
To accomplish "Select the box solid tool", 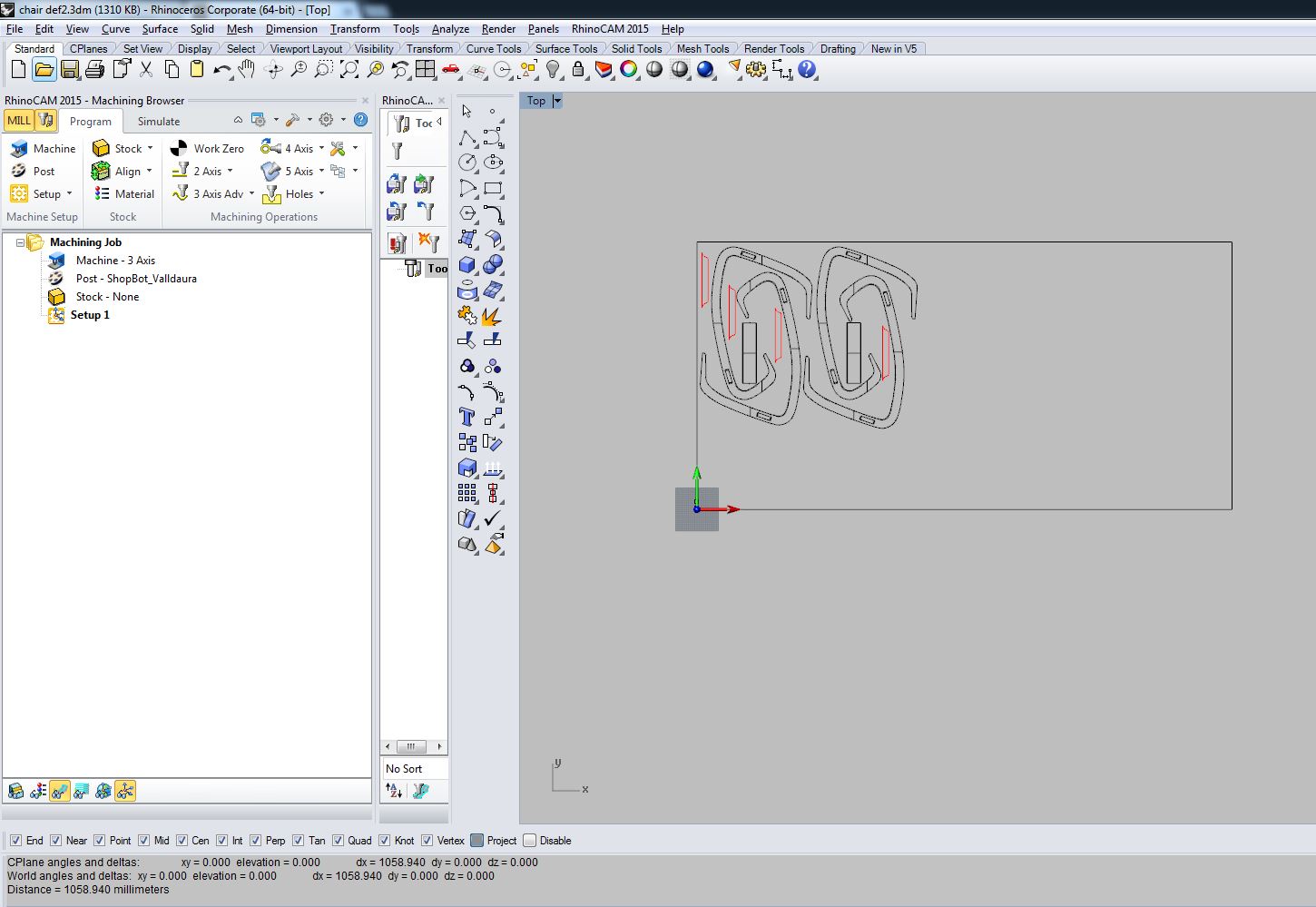I will coord(467,264).
